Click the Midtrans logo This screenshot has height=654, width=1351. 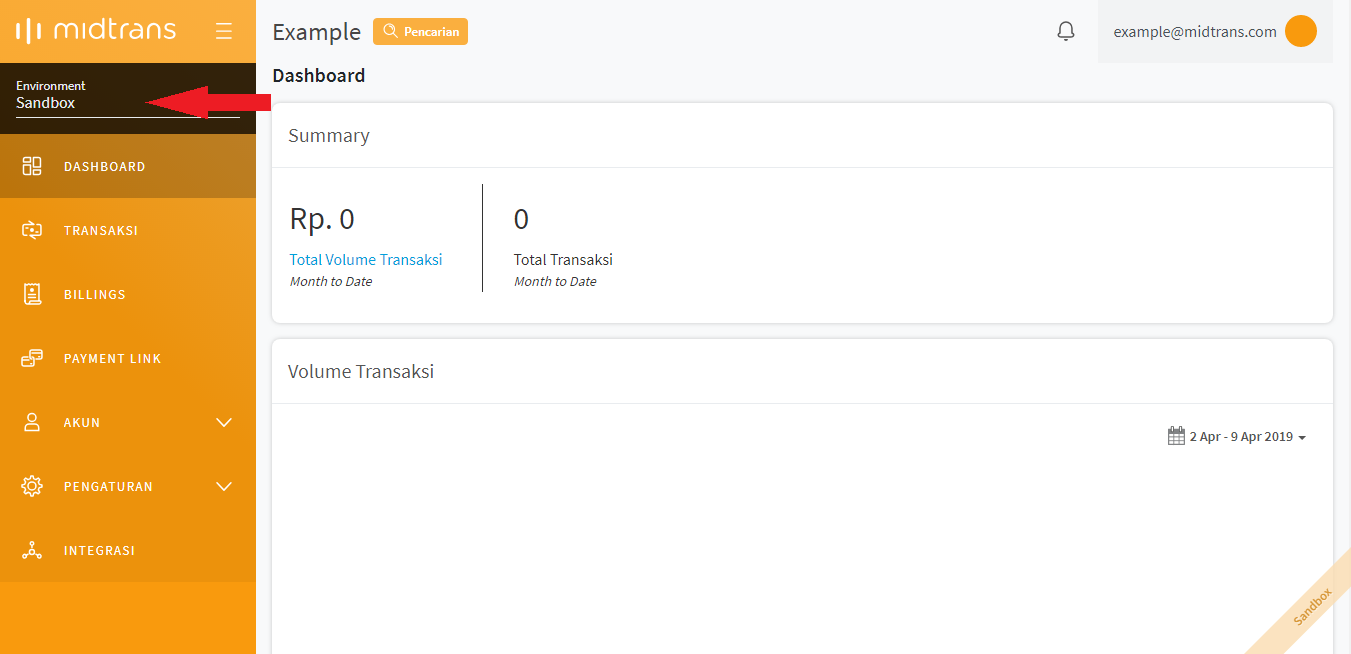click(96, 30)
